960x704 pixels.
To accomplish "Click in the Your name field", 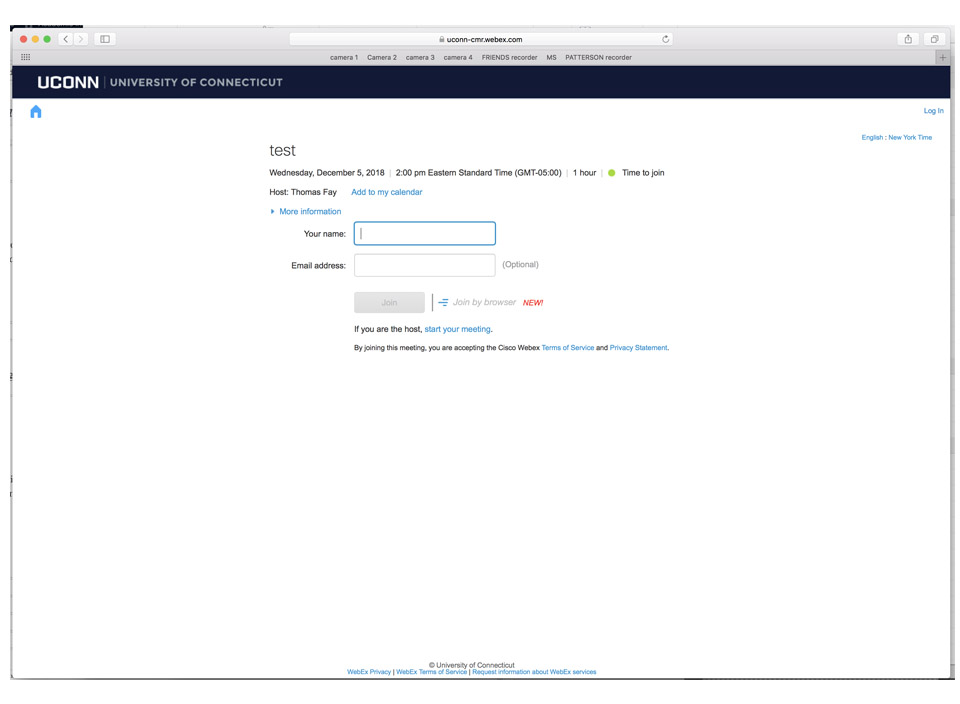I will click(x=425, y=234).
